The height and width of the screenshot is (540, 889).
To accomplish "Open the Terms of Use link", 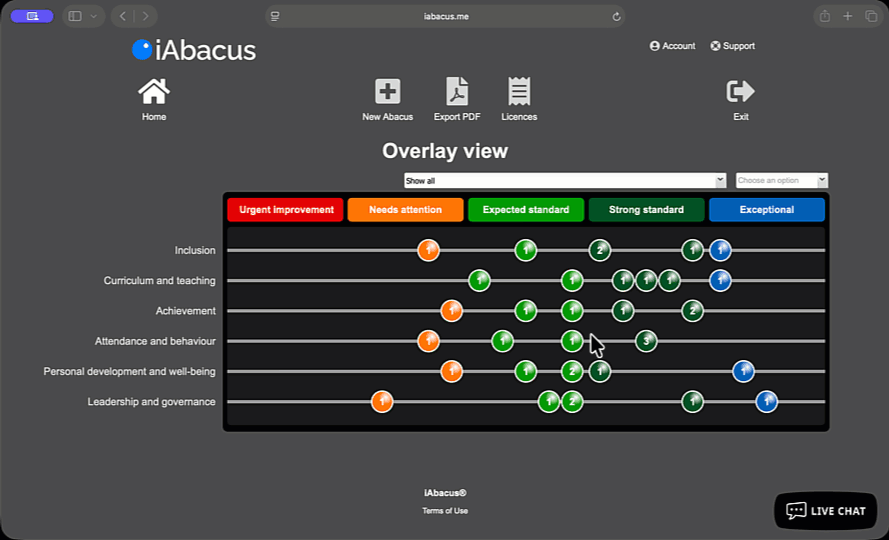I will point(445,511).
